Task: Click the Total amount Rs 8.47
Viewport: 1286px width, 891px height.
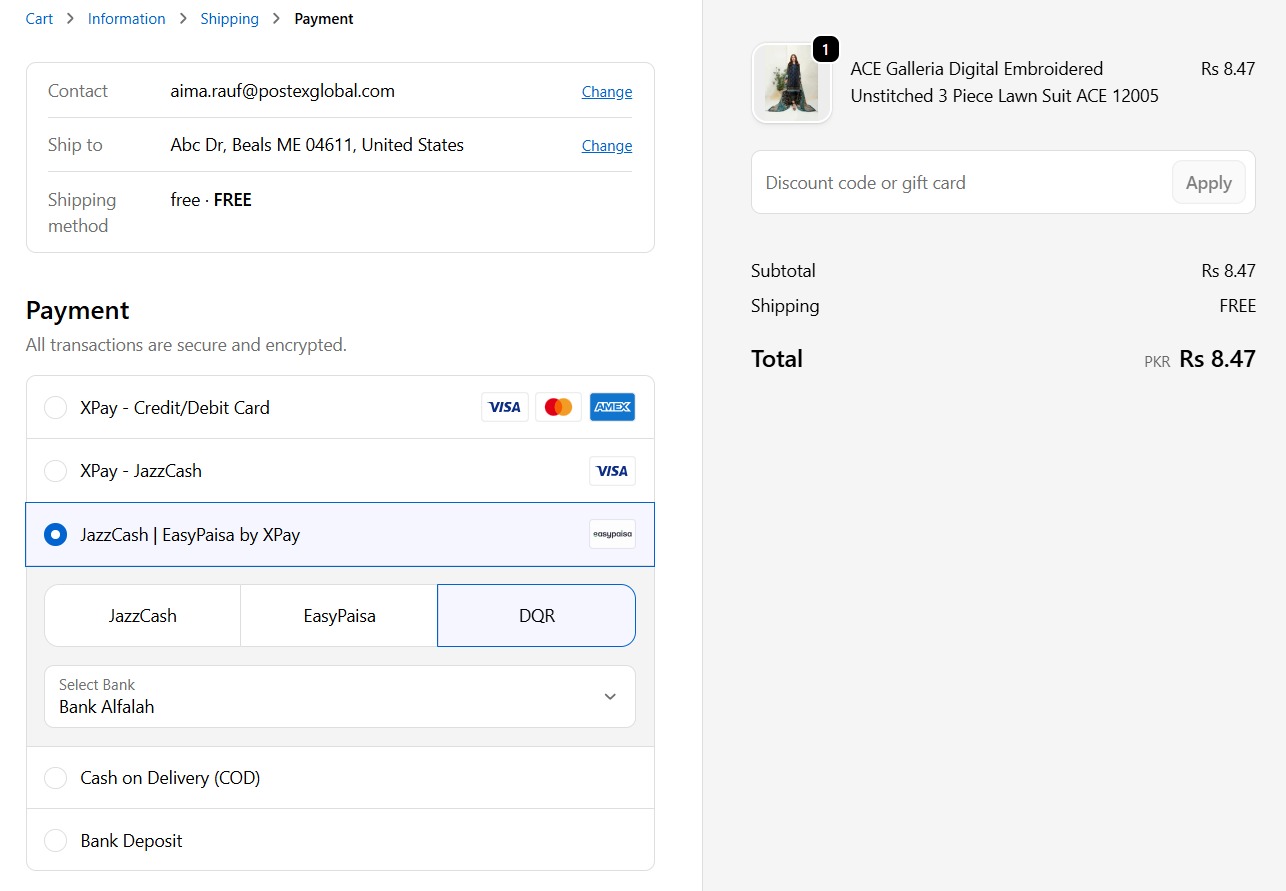Action: pos(1217,359)
